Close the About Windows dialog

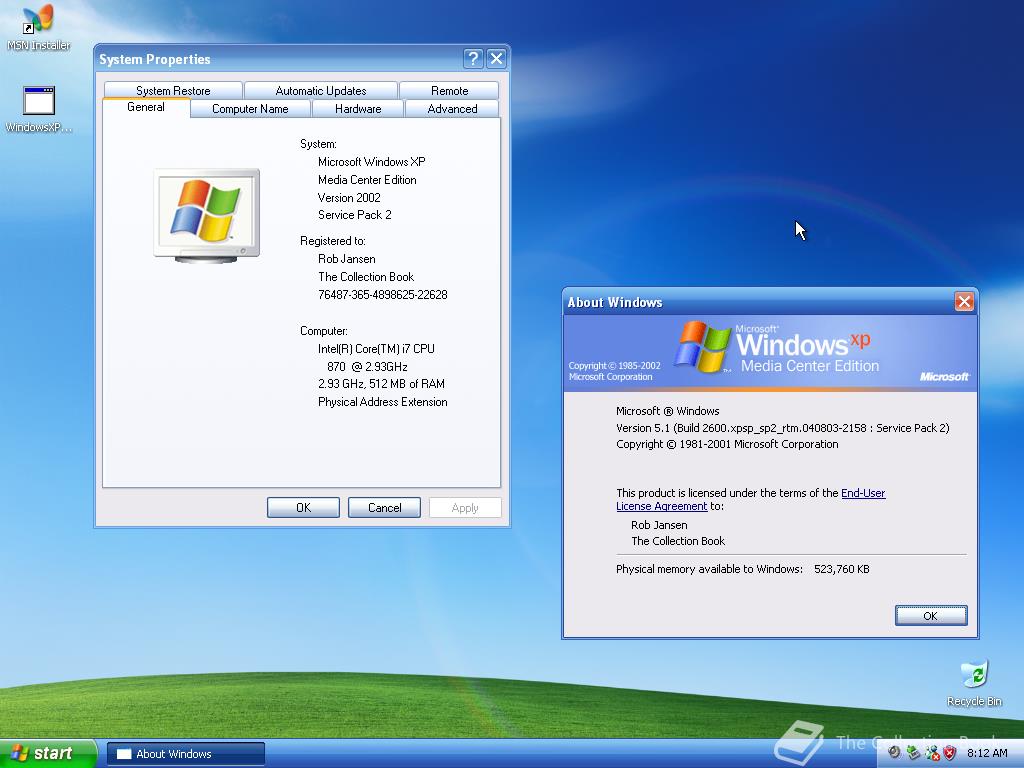[x=964, y=302]
